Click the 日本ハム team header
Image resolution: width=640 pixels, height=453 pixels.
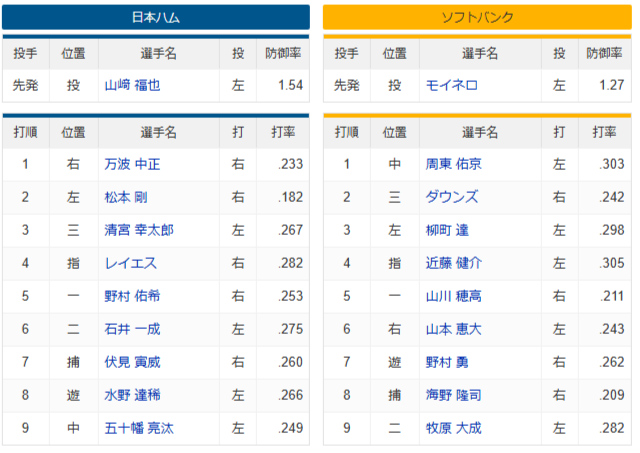(x=156, y=18)
